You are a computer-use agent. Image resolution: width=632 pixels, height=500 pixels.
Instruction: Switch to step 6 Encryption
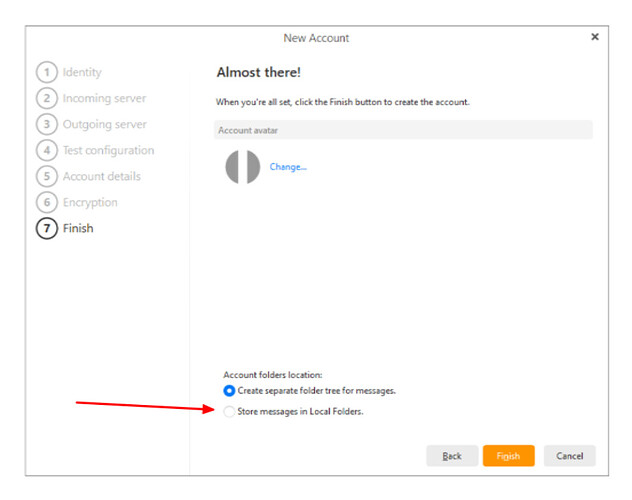click(77, 202)
